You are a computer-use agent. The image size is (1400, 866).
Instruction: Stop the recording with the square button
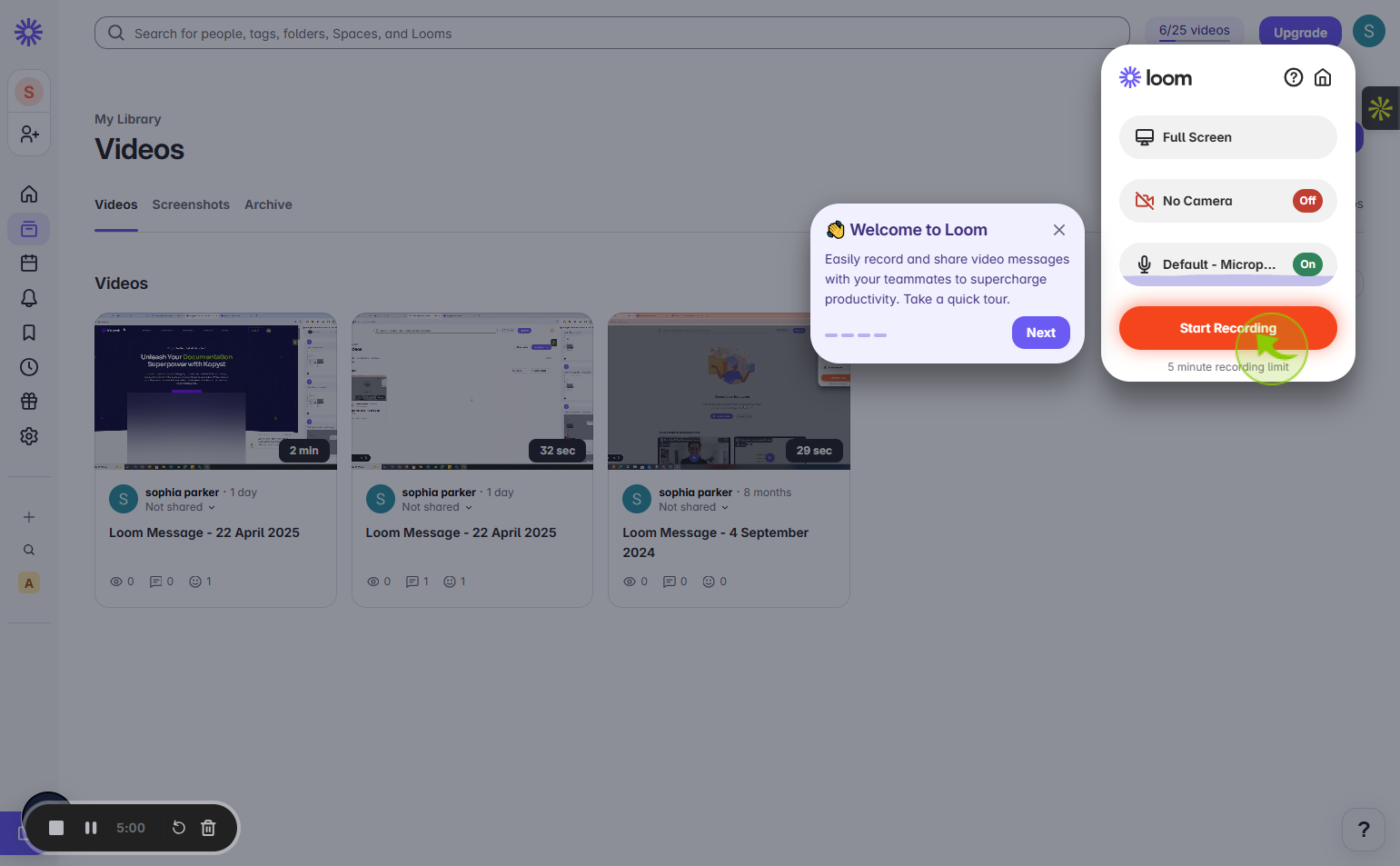pyautogui.click(x=56, y=828)
